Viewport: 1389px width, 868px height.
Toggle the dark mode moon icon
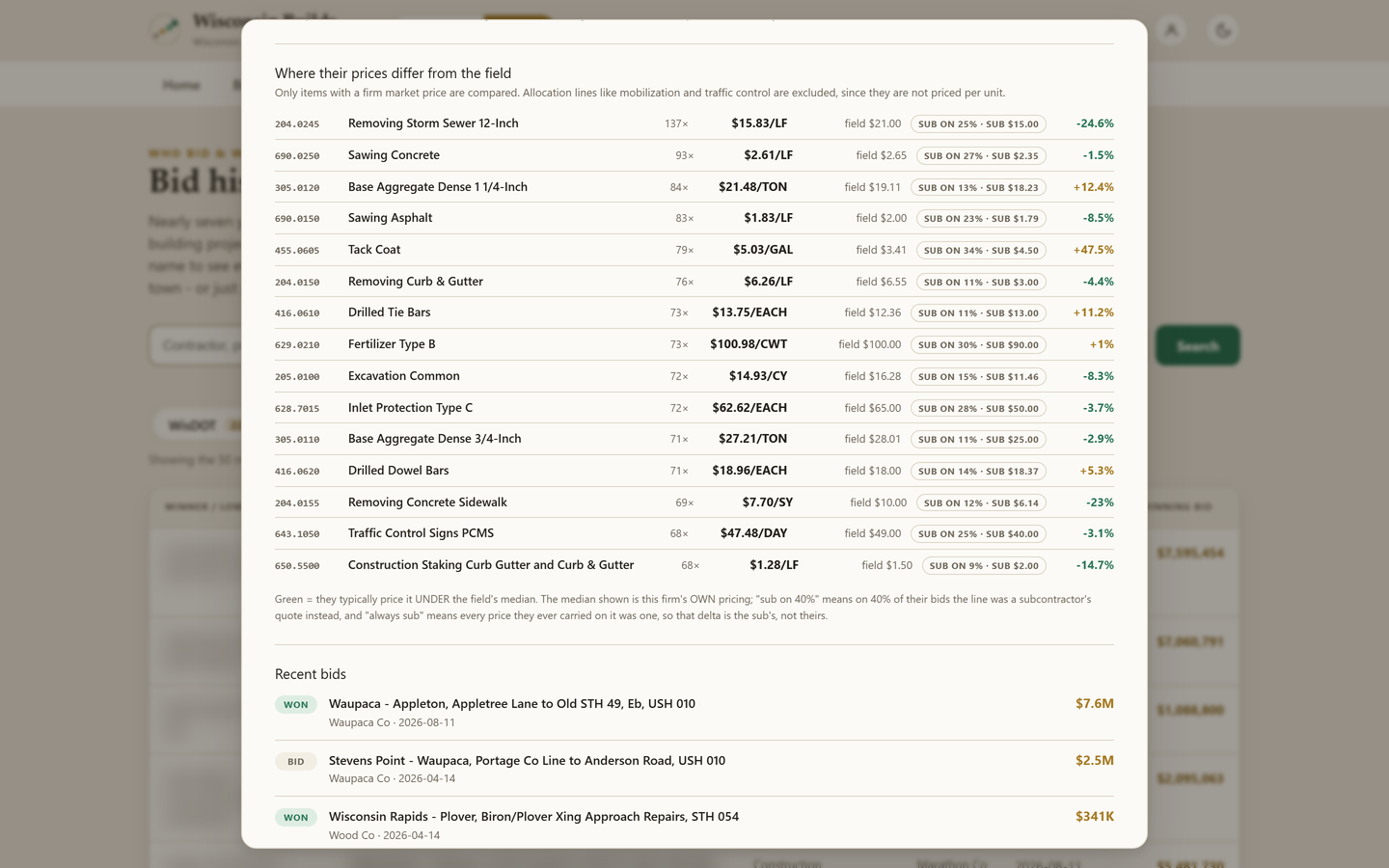tap(1223, 31)
